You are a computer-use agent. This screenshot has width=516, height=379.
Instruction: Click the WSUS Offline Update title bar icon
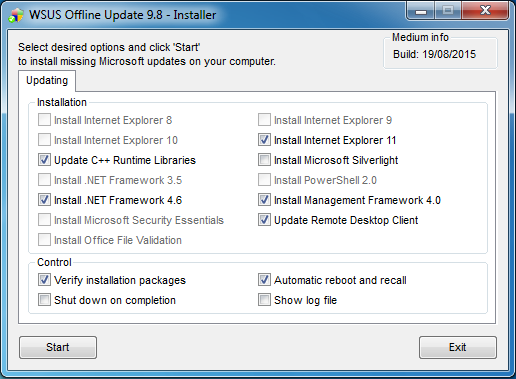(x=16, y=15)
